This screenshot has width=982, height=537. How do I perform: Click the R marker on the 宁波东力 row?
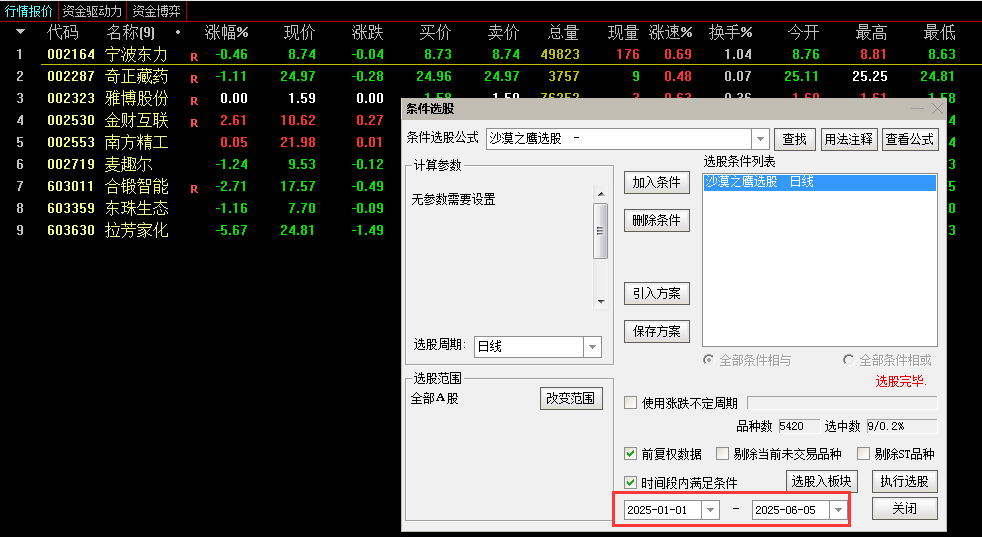(194, 57)
